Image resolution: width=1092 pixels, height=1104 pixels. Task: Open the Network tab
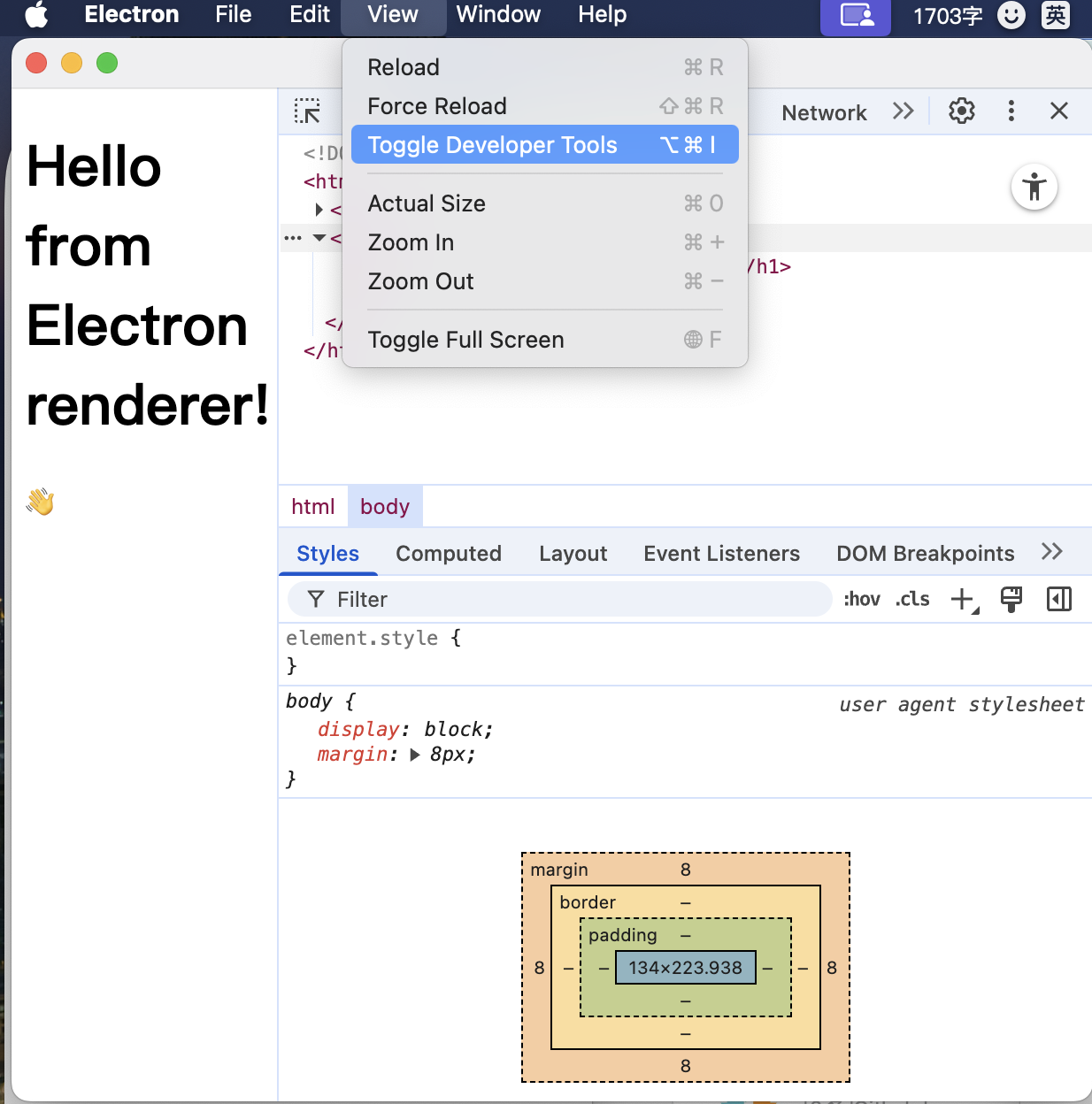824,112
